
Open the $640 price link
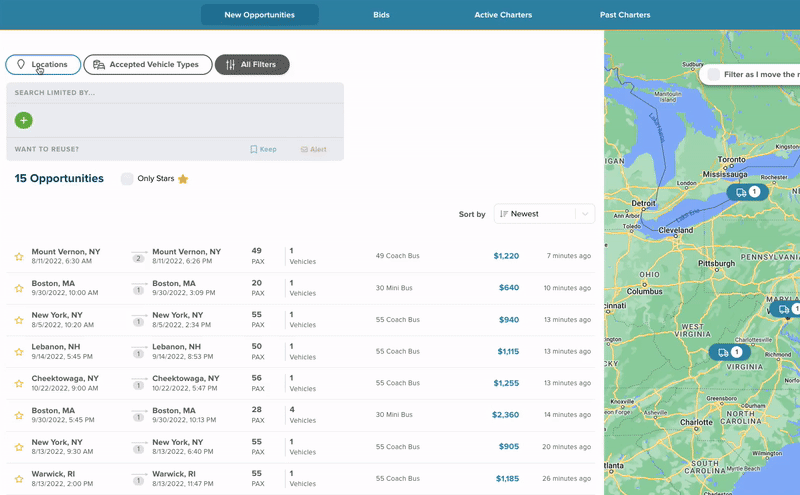click(509, 288)
